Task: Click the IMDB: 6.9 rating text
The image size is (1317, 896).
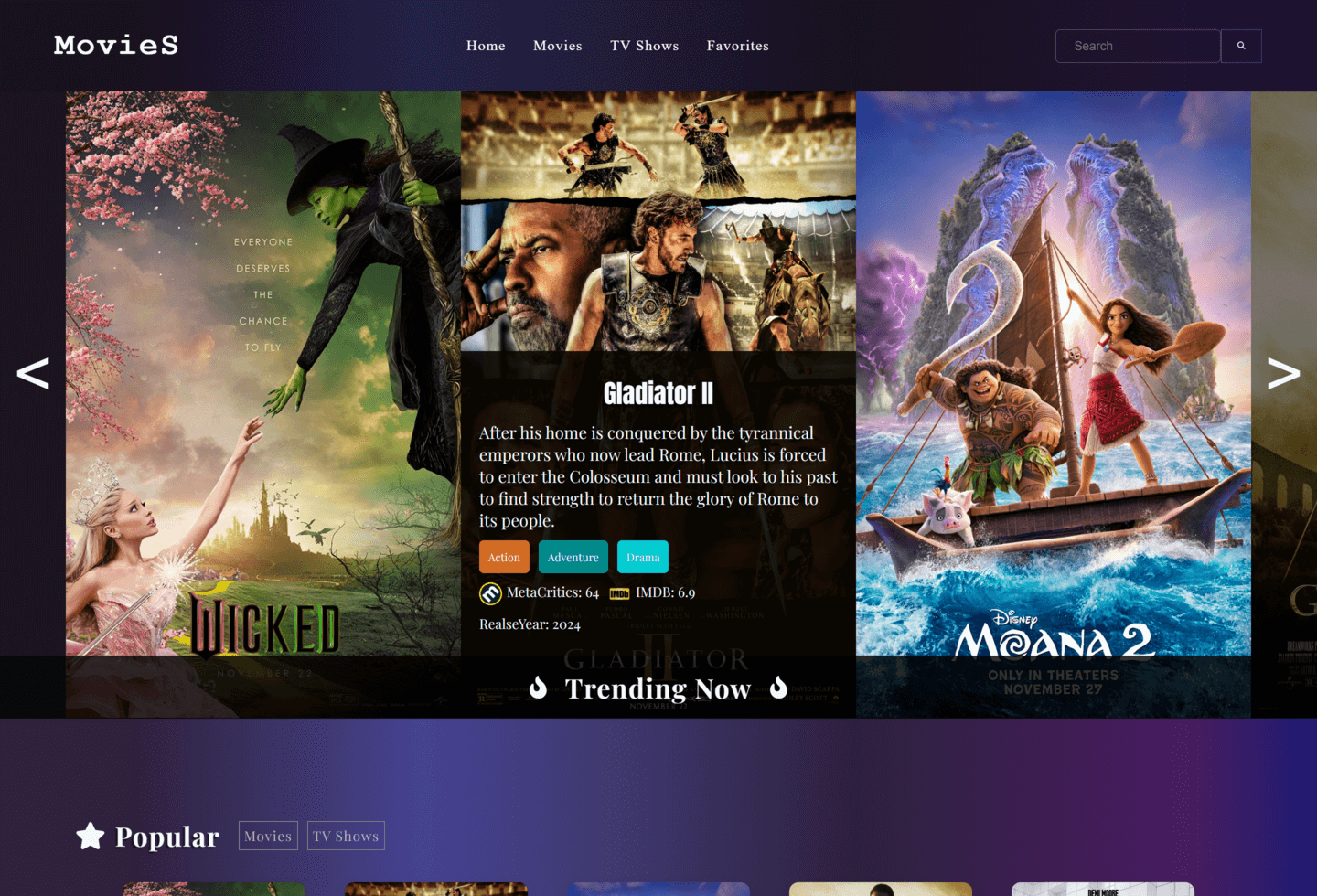Action: coord(666,592)
